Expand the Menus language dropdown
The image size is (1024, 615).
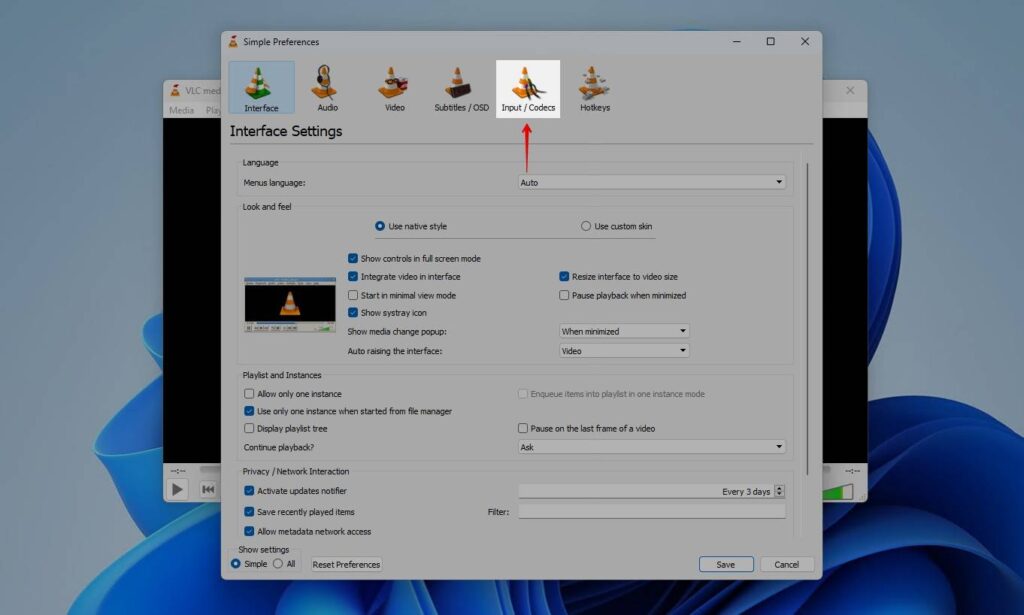click(x=651, y=183)
